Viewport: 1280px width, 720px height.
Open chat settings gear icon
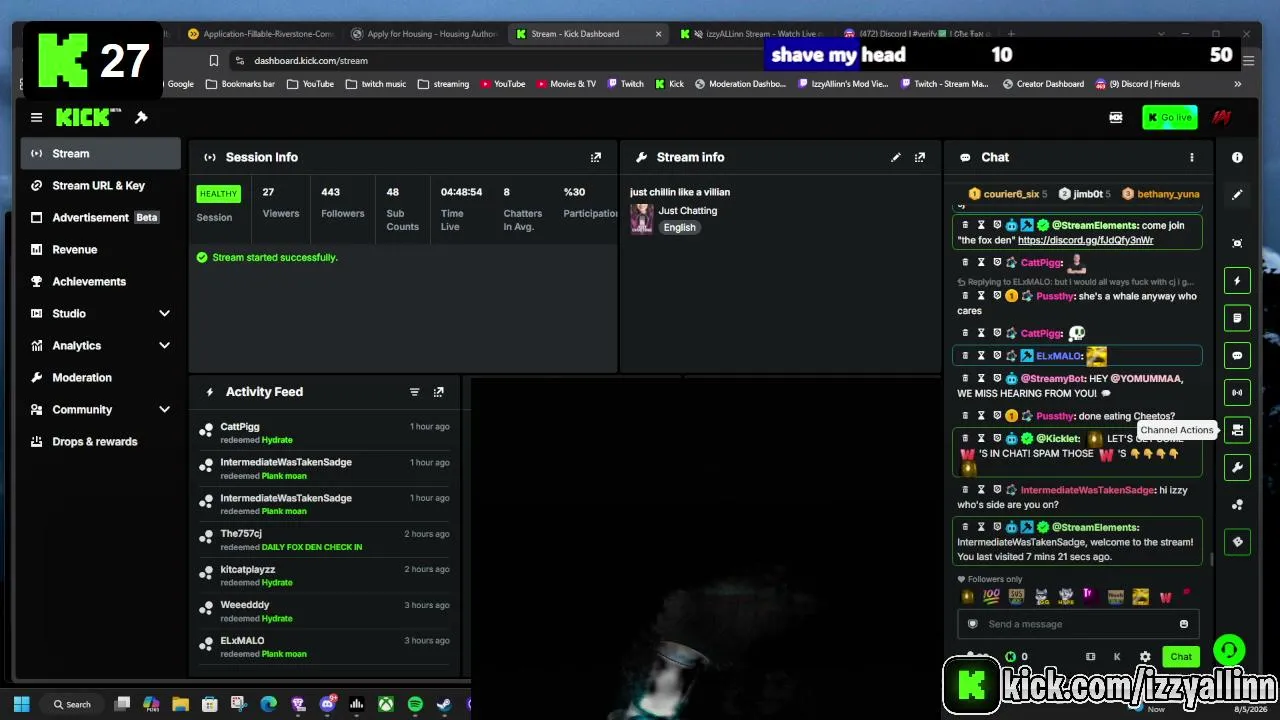pyautogui.click(x=1145, y=657)
